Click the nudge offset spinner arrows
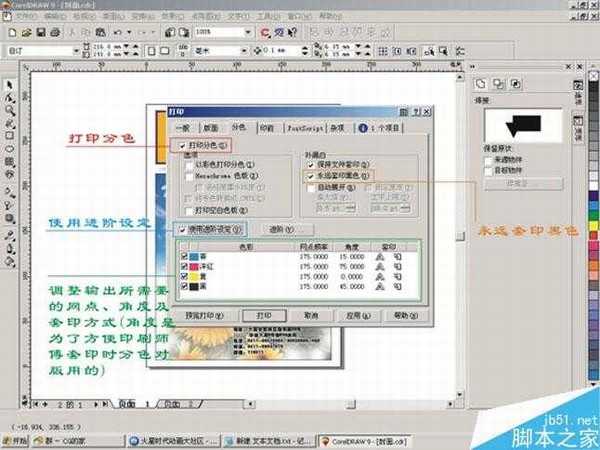 tap(305, 51)
